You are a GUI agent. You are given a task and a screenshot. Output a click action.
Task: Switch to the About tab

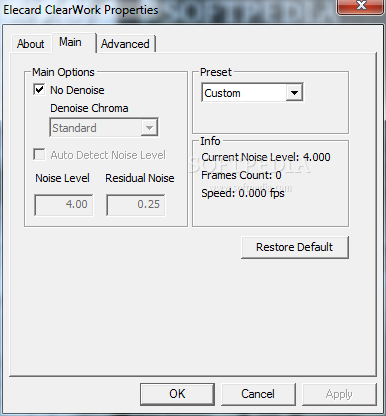click(x=30, y=44)
